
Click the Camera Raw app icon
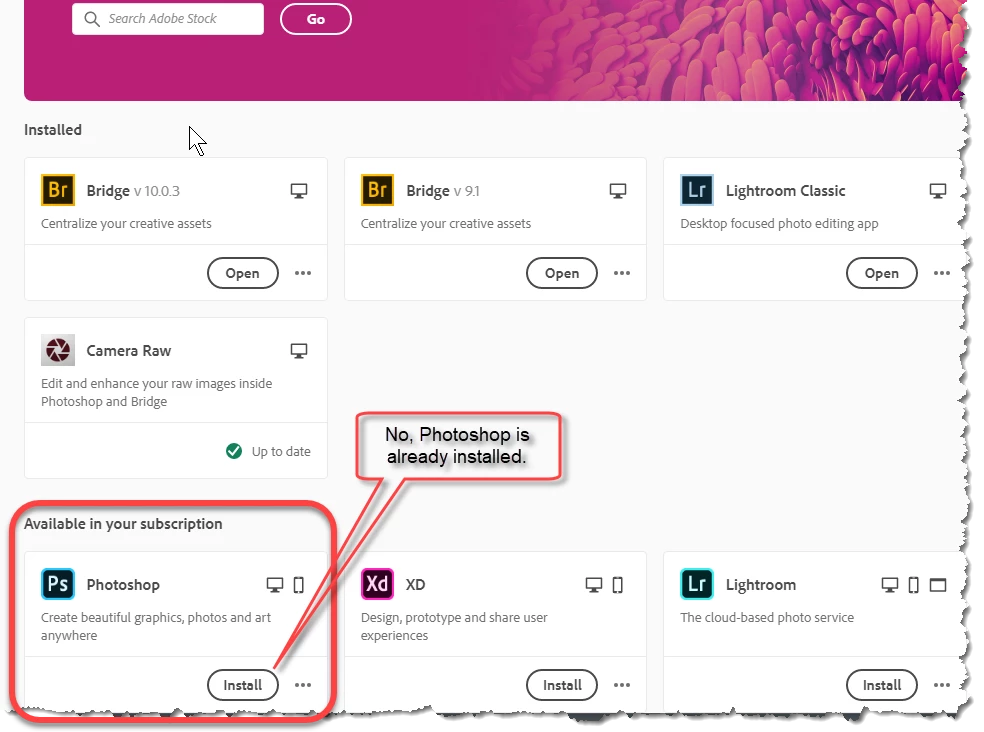click(58, 350)
